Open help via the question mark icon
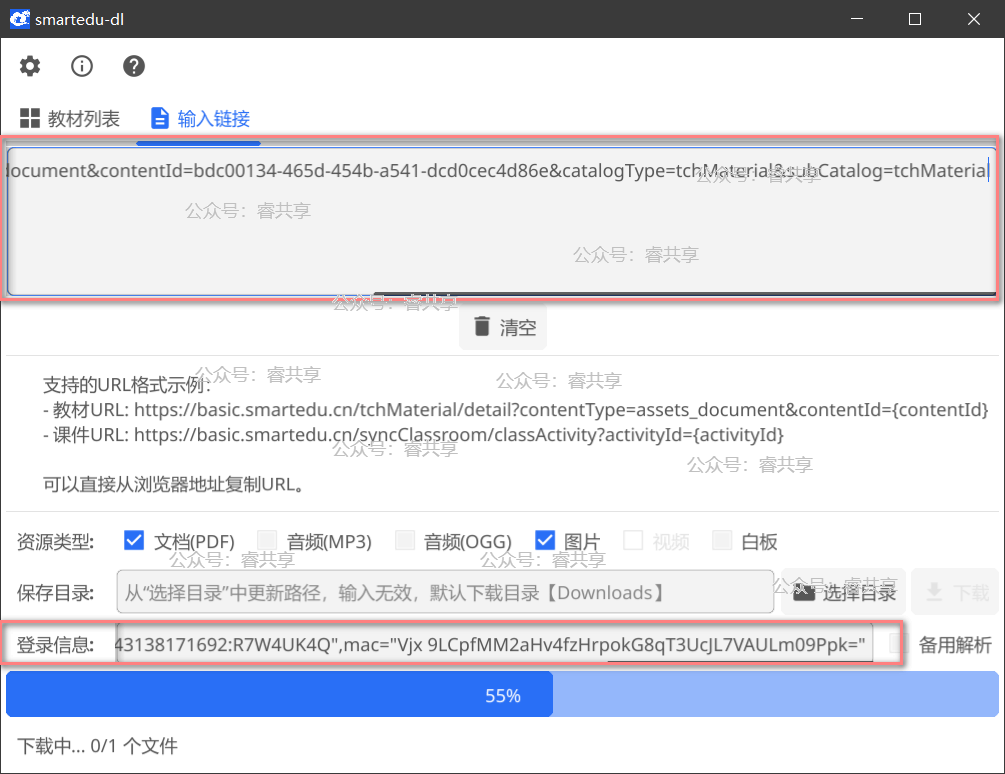 [133, 66]
